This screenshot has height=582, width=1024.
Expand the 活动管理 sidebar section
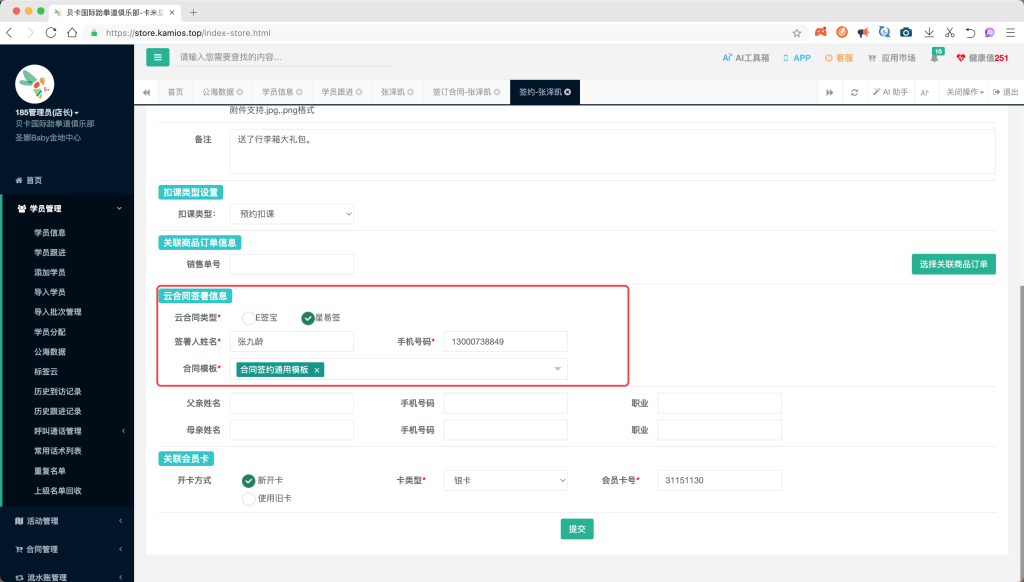(67, 521)
